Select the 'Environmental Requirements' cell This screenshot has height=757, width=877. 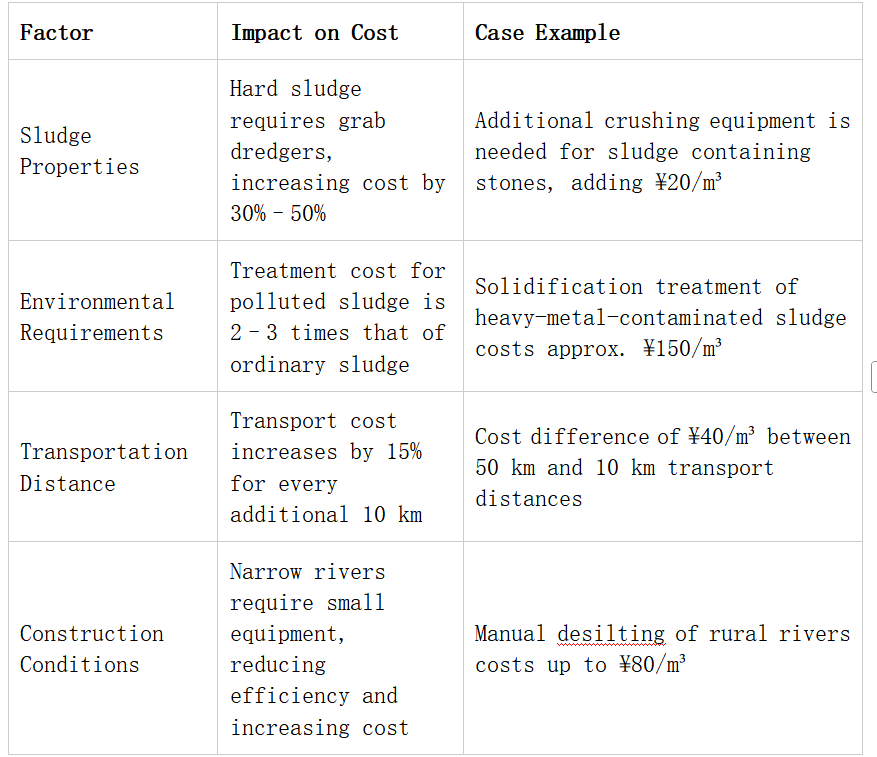[x=113, y=317]
